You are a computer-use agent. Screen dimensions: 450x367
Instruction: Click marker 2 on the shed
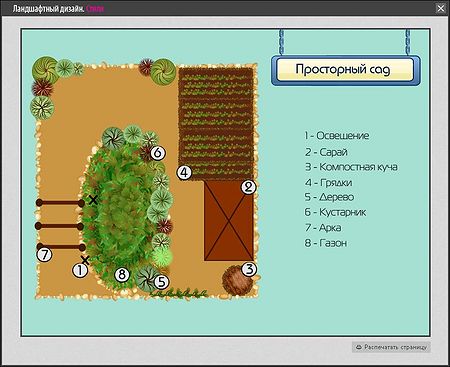[248, 187]
